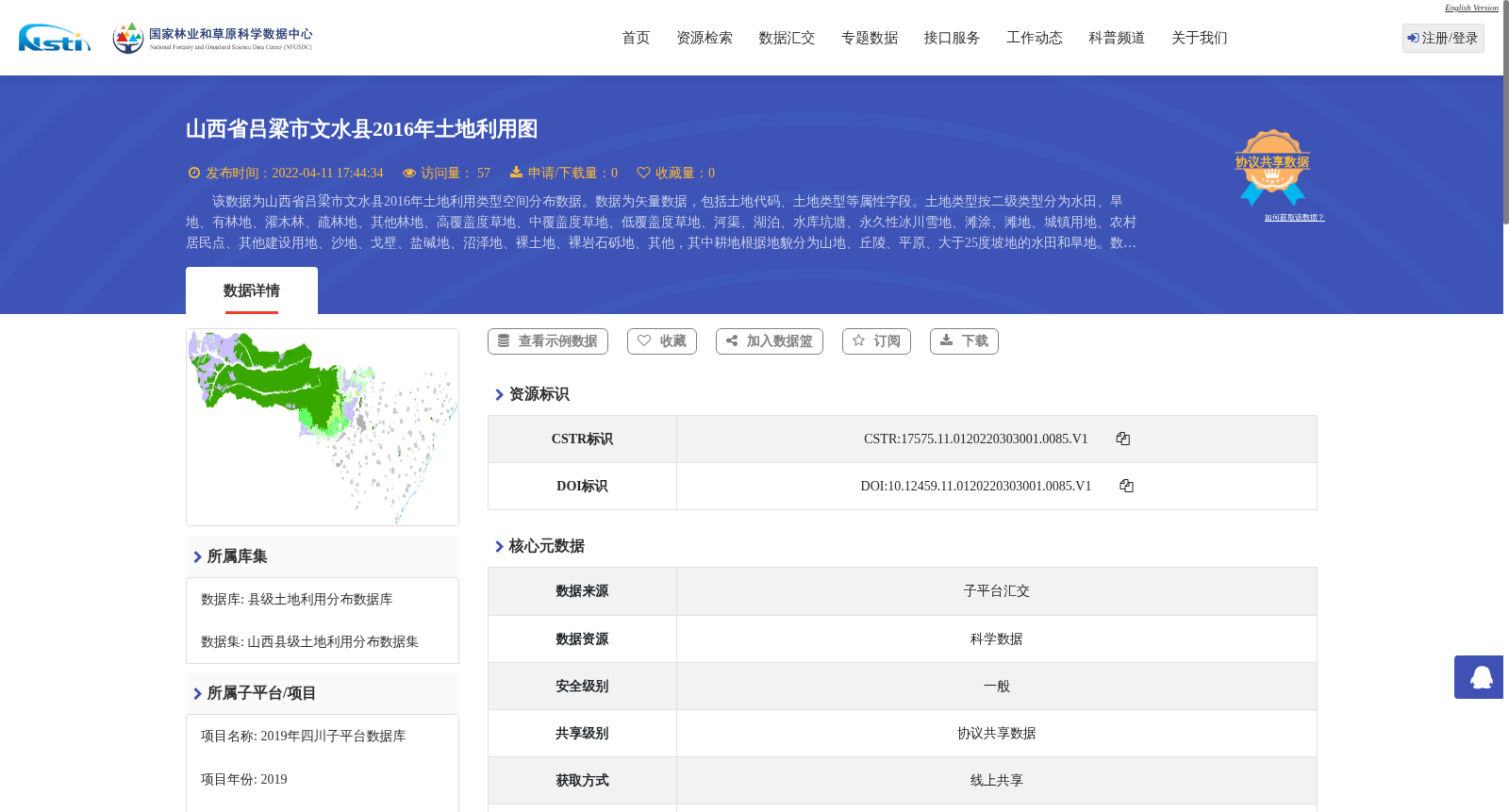Click the 订阅 button
This screenshot has width=1509, height=812.
(x=876, y=341)
